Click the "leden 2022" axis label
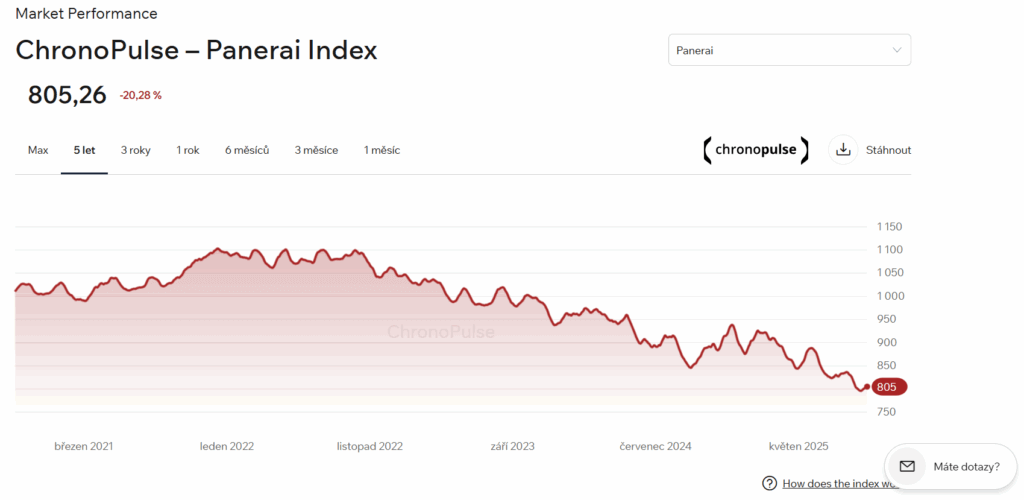 point(227,446)
